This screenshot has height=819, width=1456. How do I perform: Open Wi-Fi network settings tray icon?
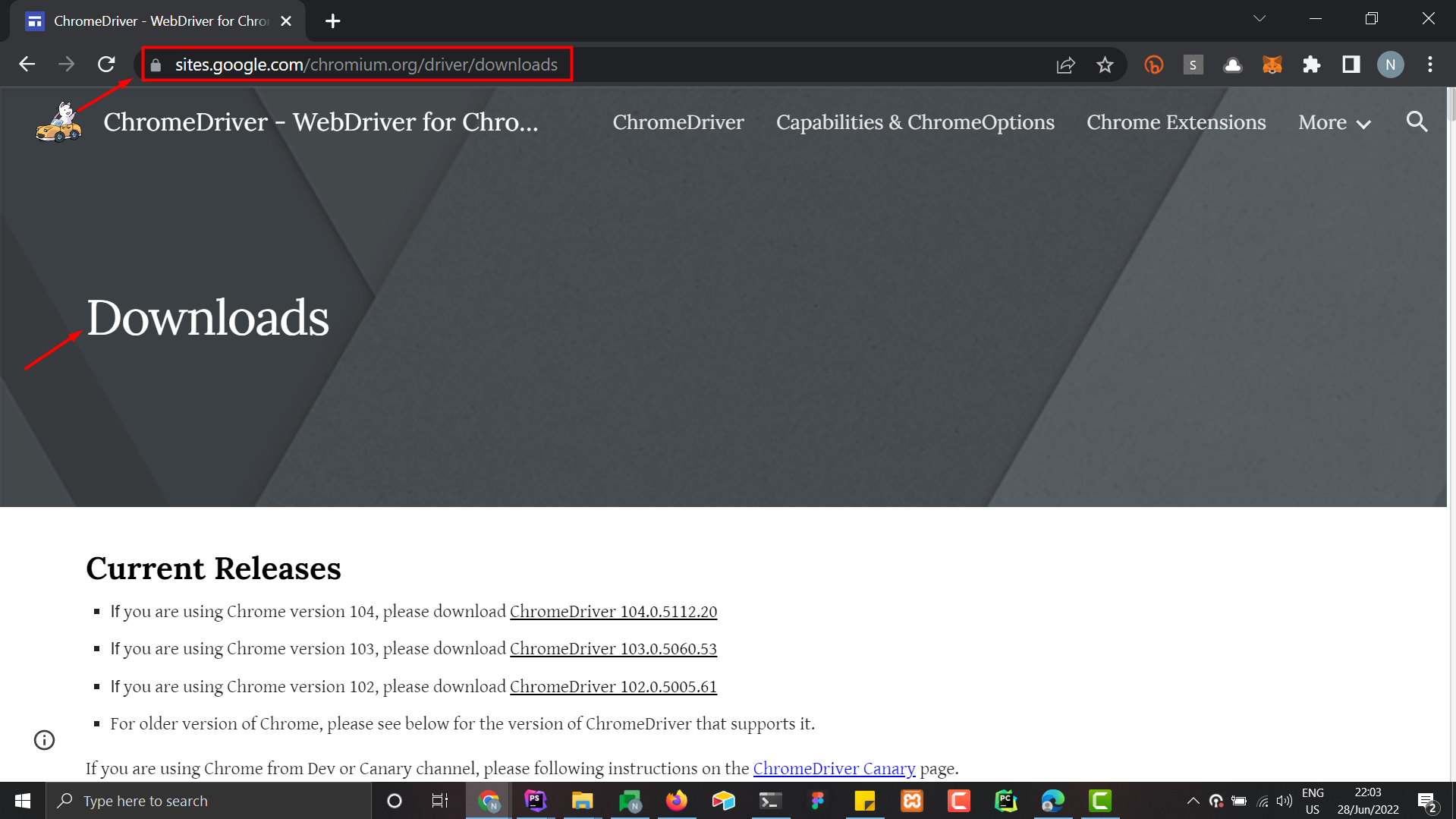(x=1263, y=801)
